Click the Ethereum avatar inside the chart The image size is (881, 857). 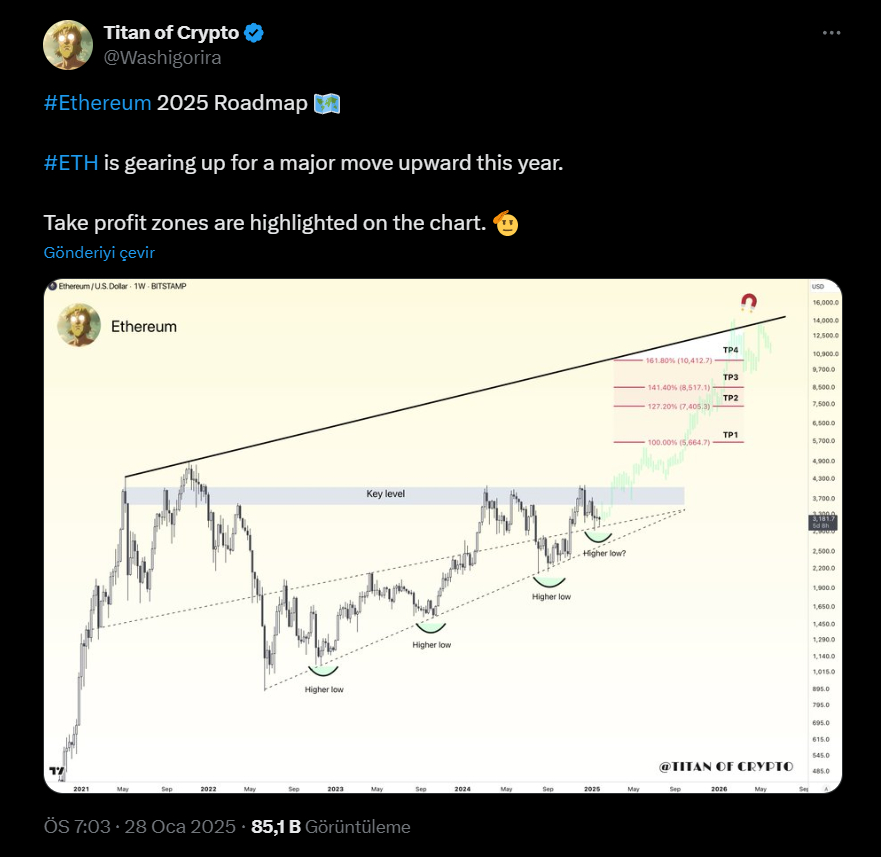coord(79,325)
